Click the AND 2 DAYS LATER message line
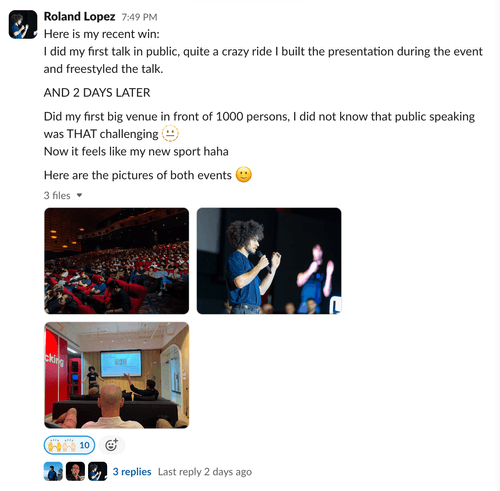The width and height of the screenshot is (500, 491). [97, 93]
